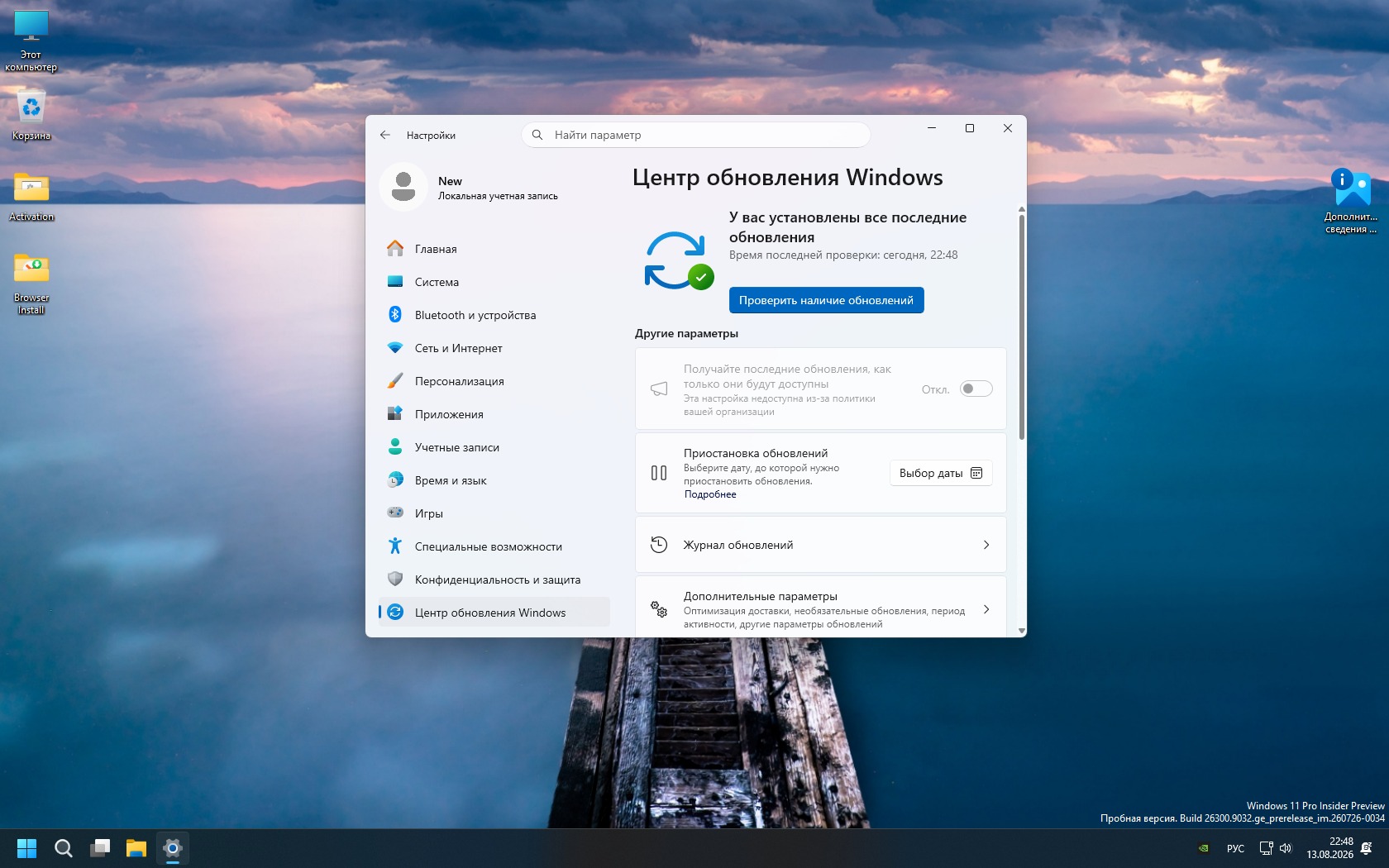Select the Этот компьютер desktop icon

point(31,41)
